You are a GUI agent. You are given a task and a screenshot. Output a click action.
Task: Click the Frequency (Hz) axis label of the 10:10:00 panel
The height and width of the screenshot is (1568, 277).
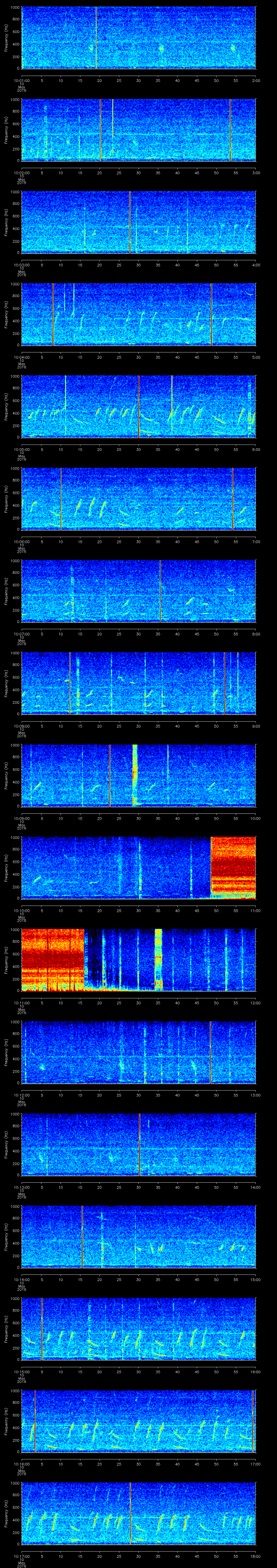6,868
